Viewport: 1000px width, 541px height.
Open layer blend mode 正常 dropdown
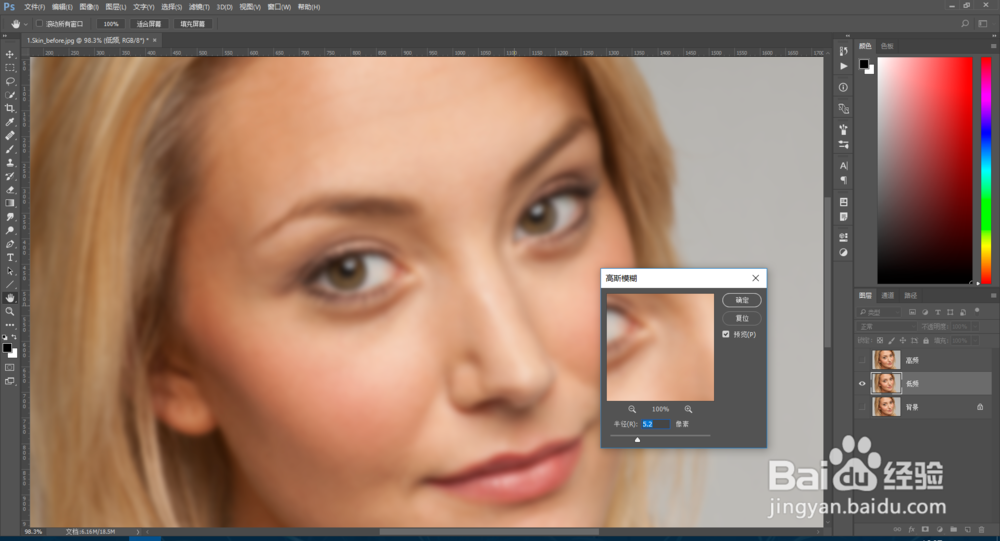[x=887, y=327]
